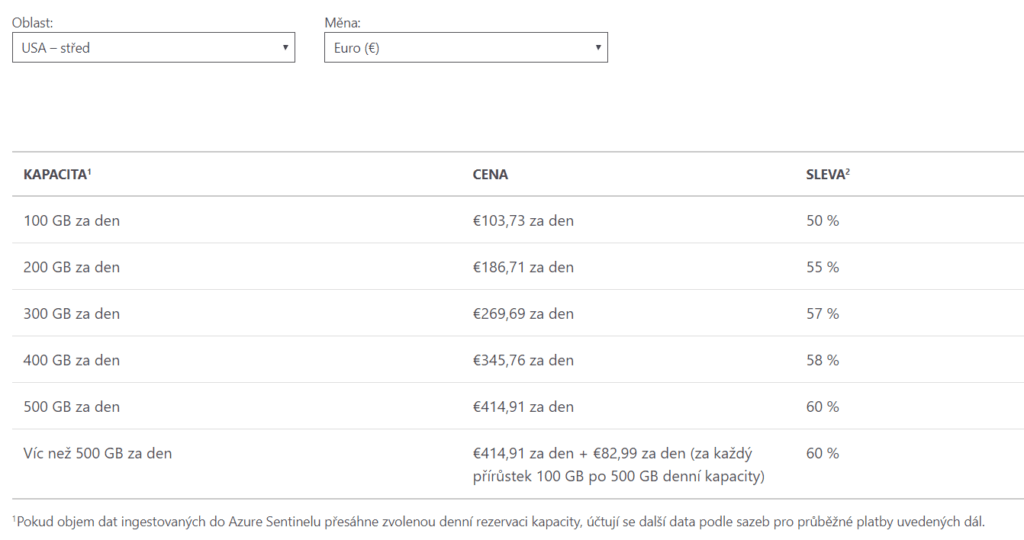Click the €186,71 za den price
1024x540 pixels.
pyautogui.click(x=523, y=267)
